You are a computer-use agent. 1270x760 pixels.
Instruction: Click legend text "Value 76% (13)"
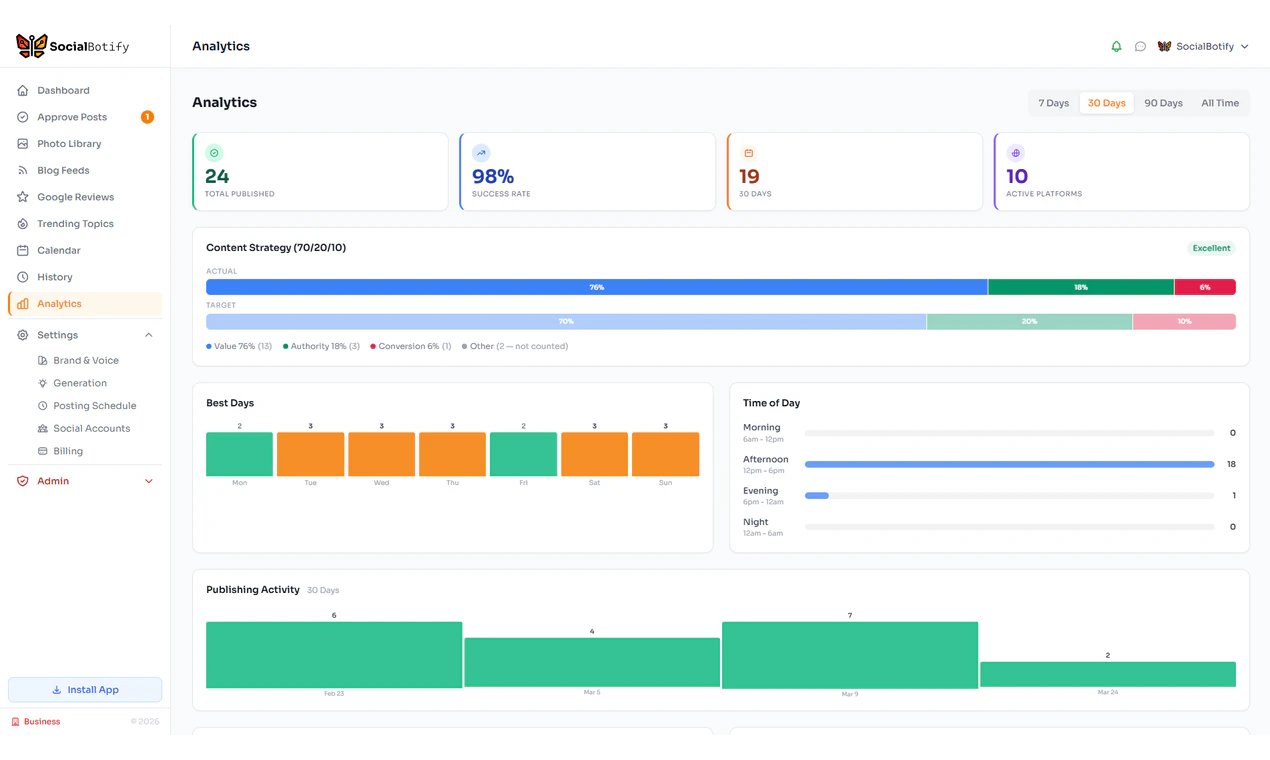[242, 346]
